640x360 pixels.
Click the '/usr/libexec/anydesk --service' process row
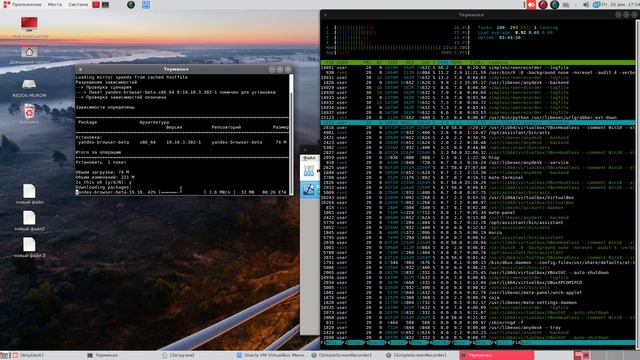(478, 162)
